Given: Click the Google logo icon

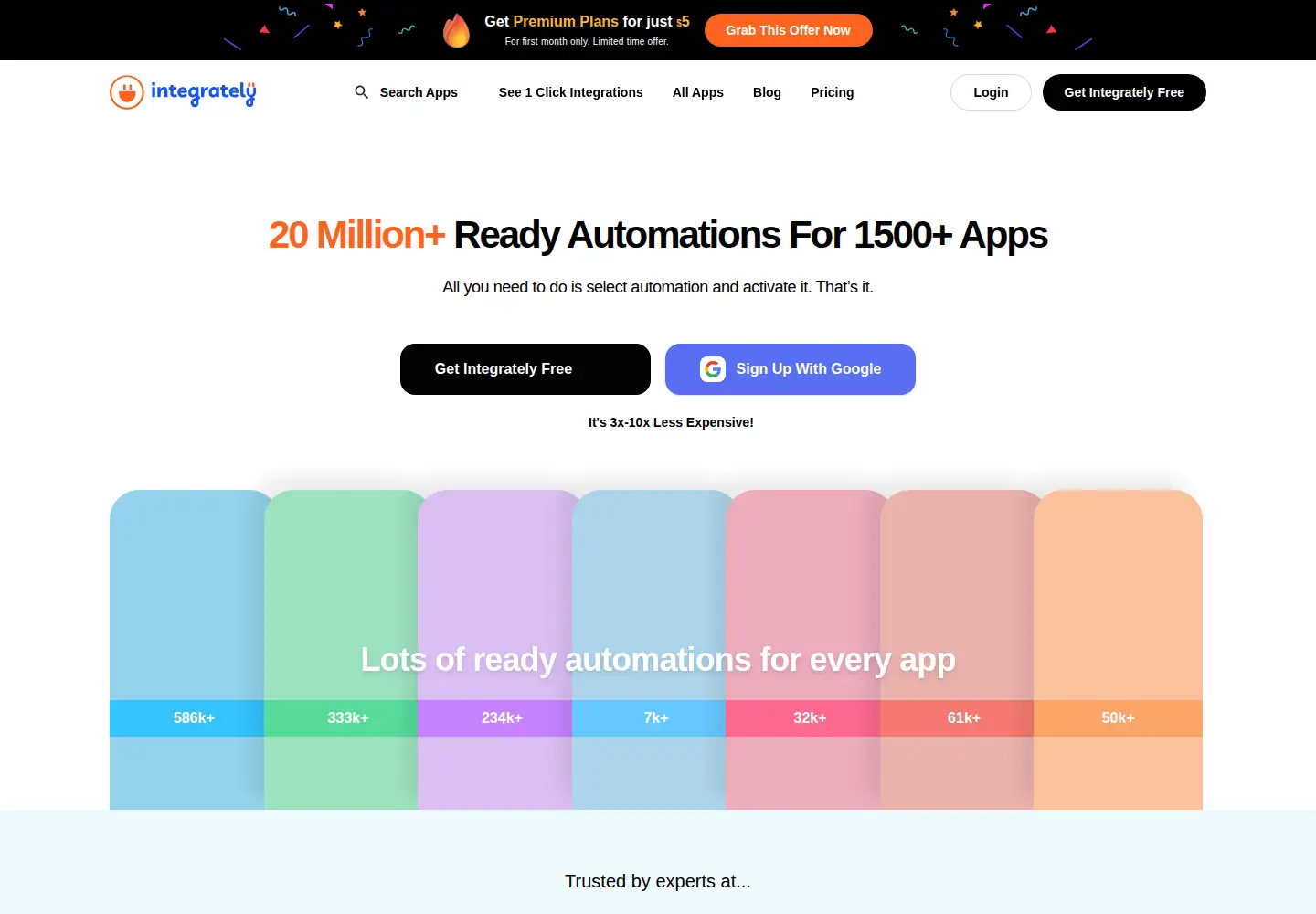Looking at the screenshot, I should (713, 369).
